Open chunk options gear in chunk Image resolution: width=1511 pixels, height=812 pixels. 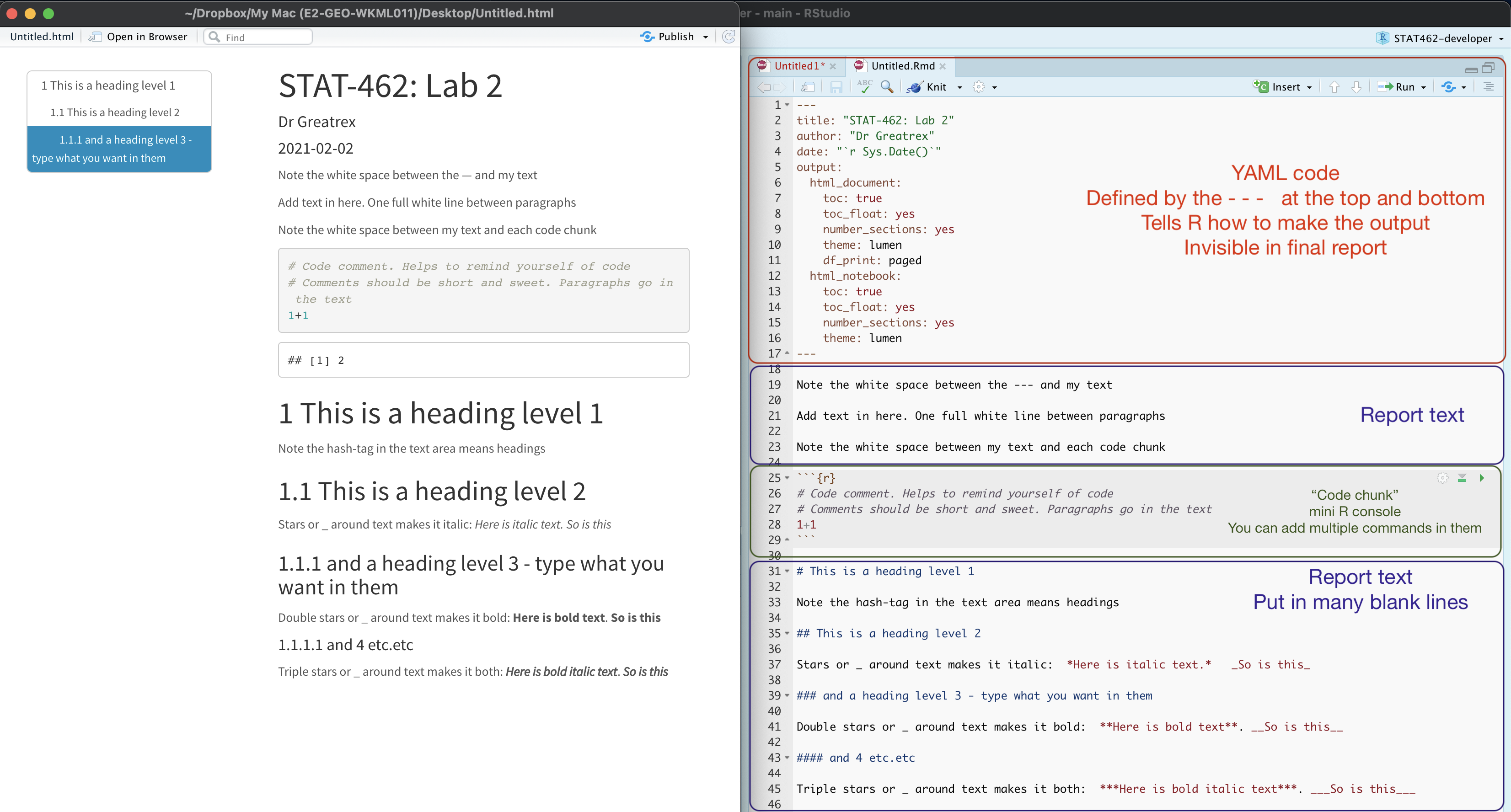pyautogui.click(x=1442, y=478)
